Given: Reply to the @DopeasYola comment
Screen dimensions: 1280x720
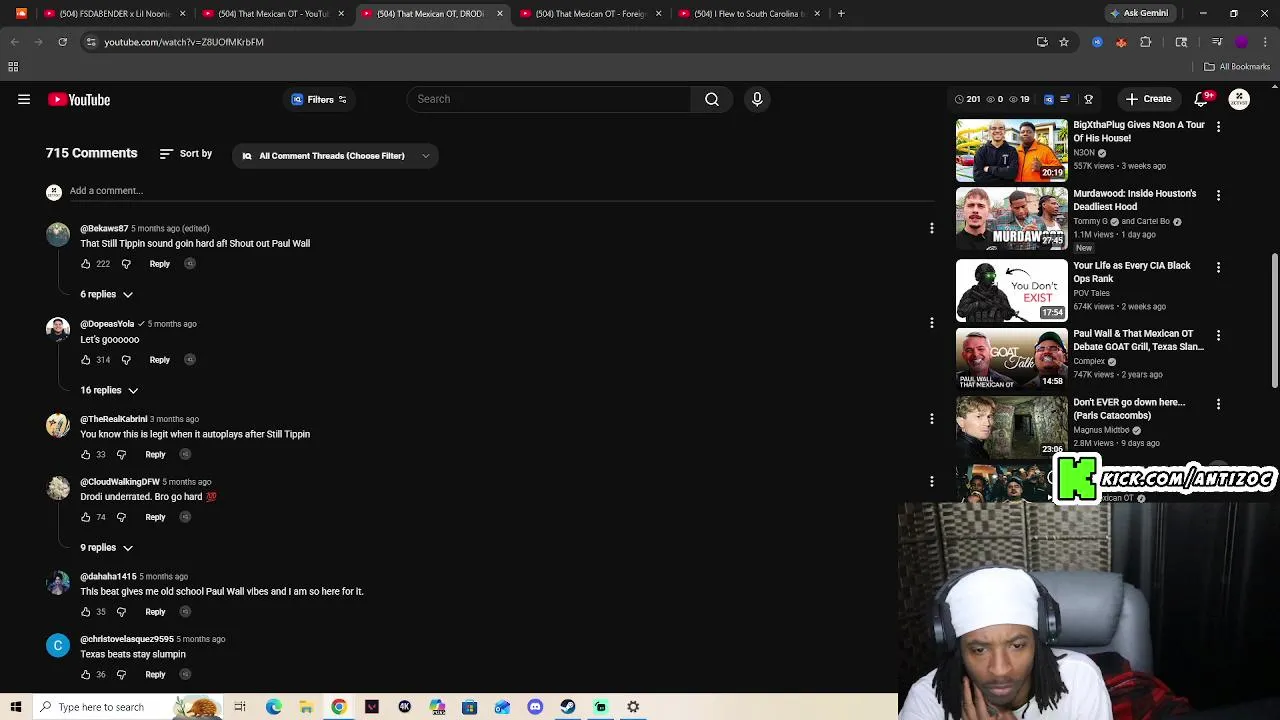Looking at the screenshot, I should (160, 360).
